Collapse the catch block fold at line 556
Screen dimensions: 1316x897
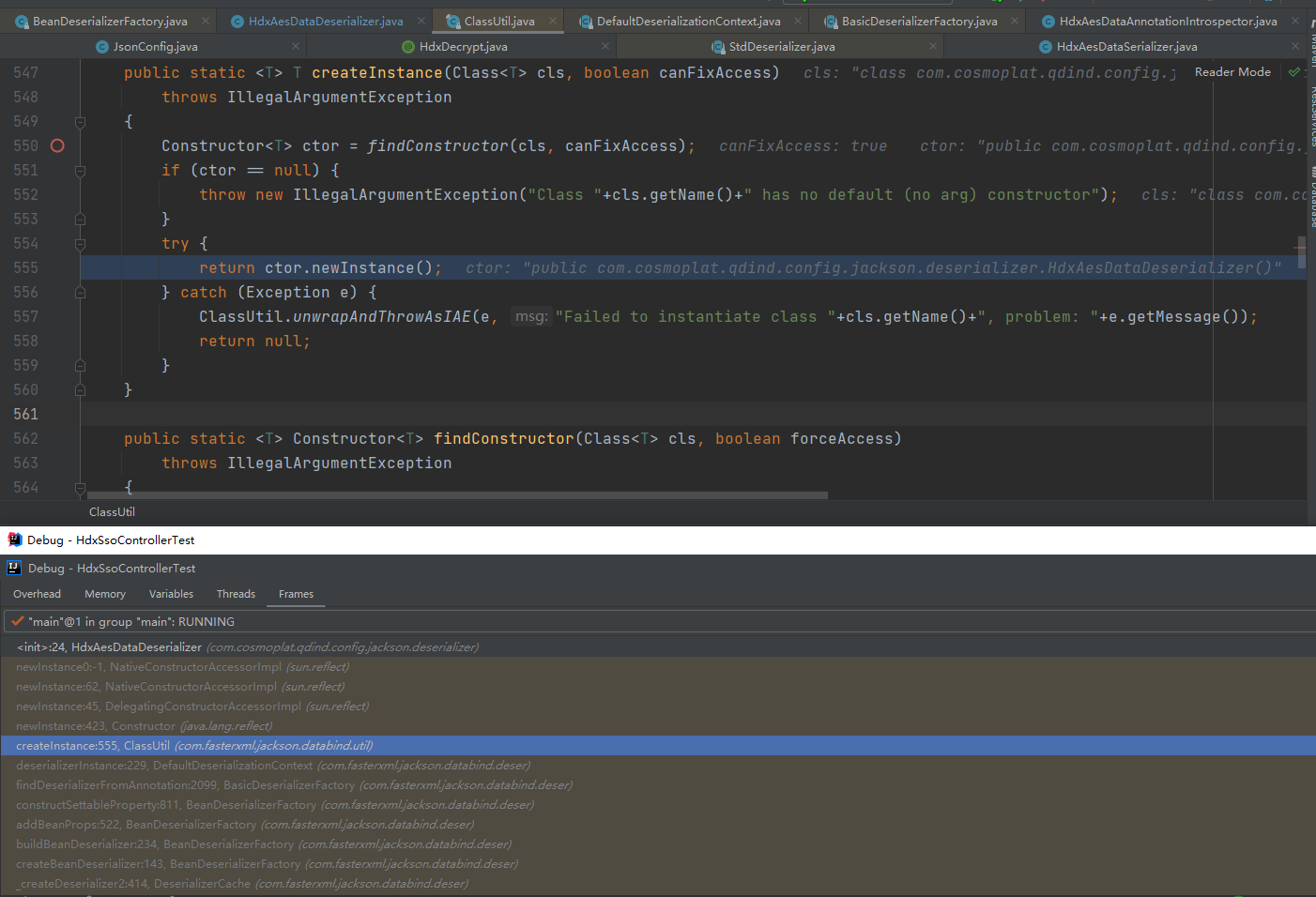point(80,293)
